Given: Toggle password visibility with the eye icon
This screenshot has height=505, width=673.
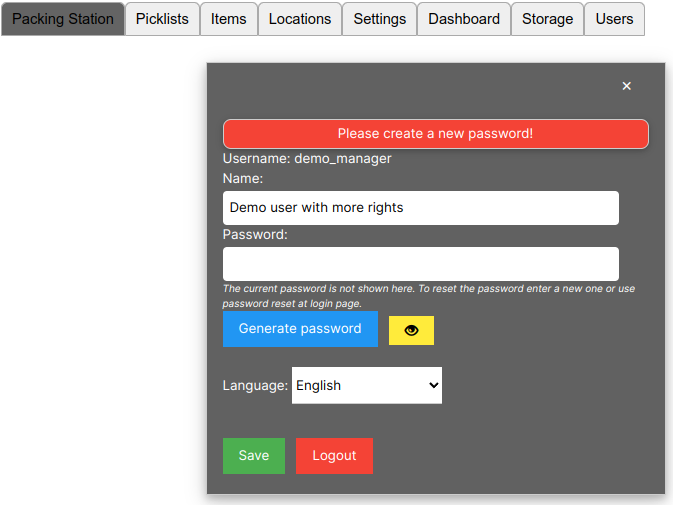Looking at the screenshot, I should click(x=411, y=330).
